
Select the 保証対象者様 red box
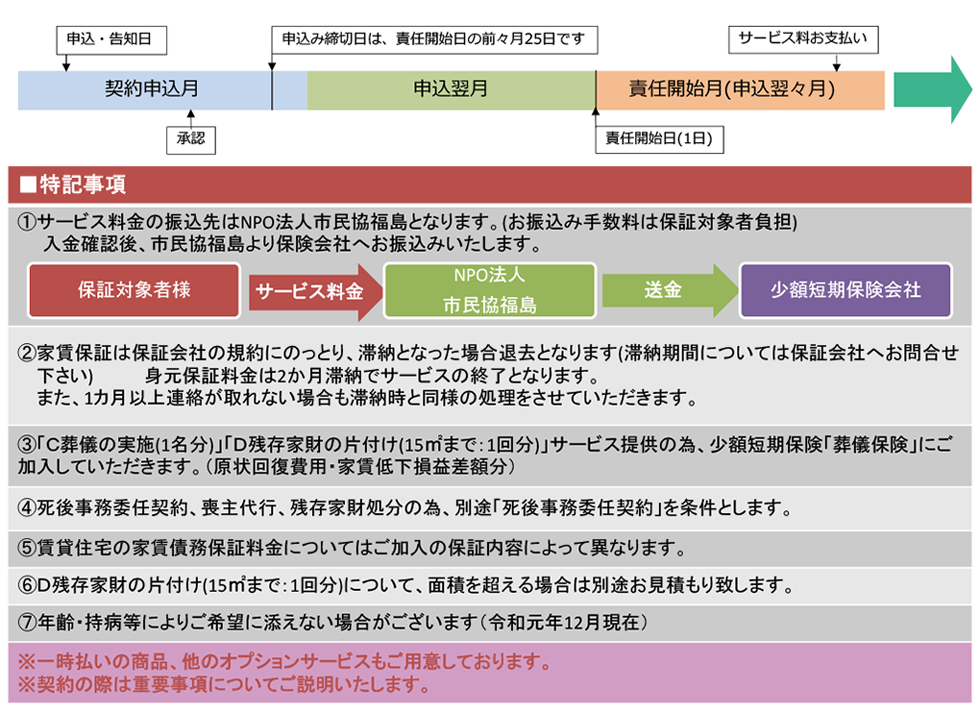(x=134, y=291)
